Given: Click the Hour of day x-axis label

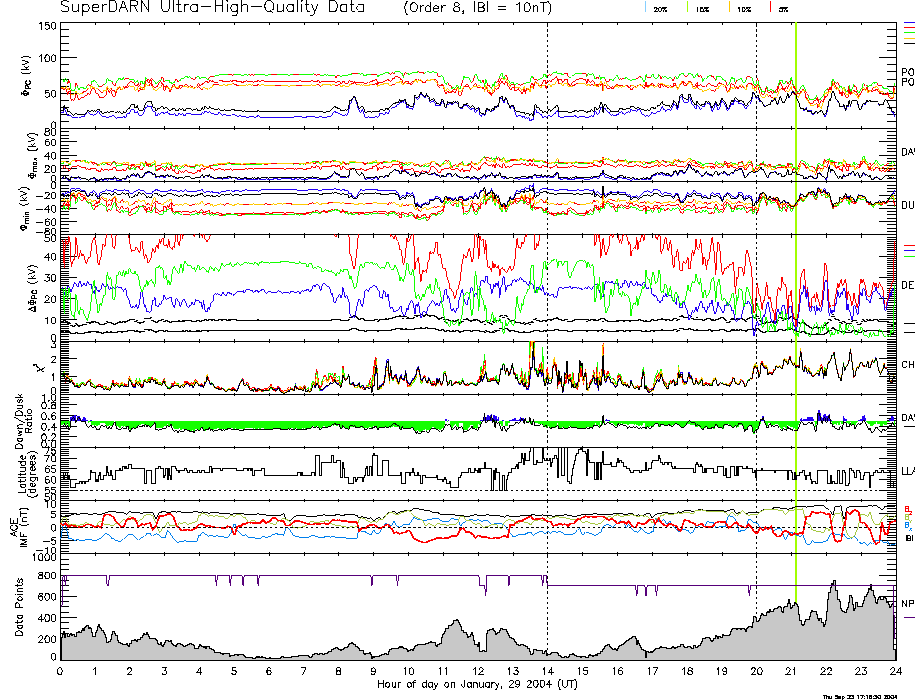Looking at the screenshot, I should pyautogui.click(x=477, y=684).
